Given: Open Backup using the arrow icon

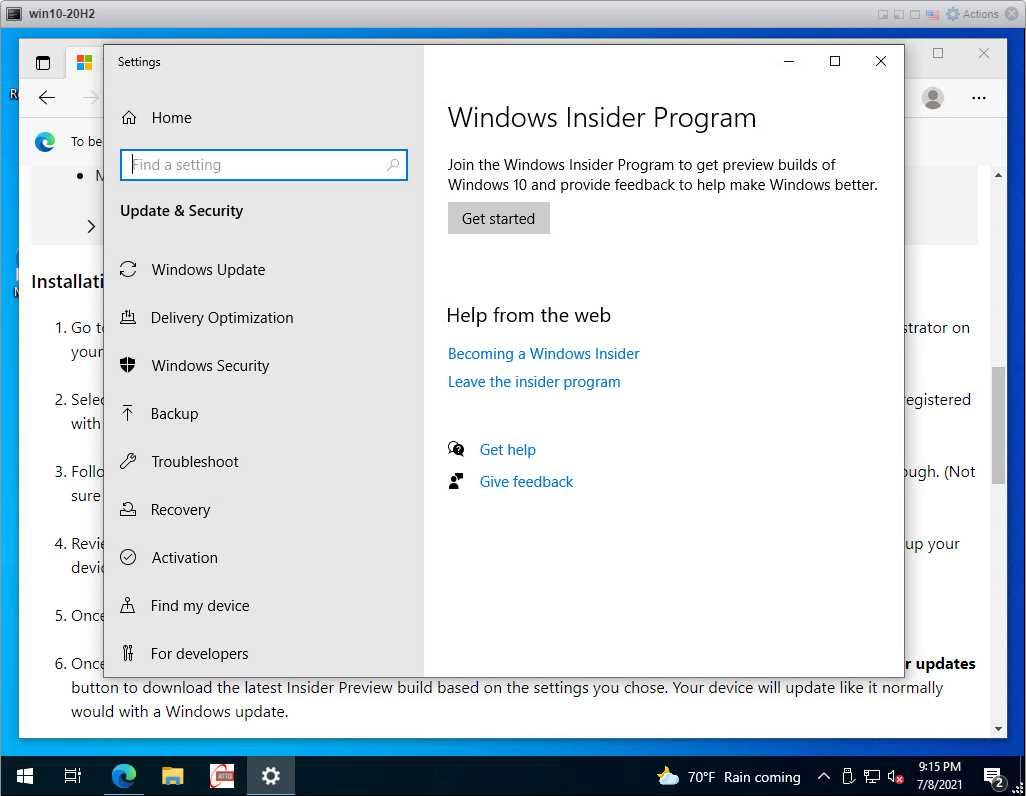Looking at the screenshot, I should [x=128, y=413].
